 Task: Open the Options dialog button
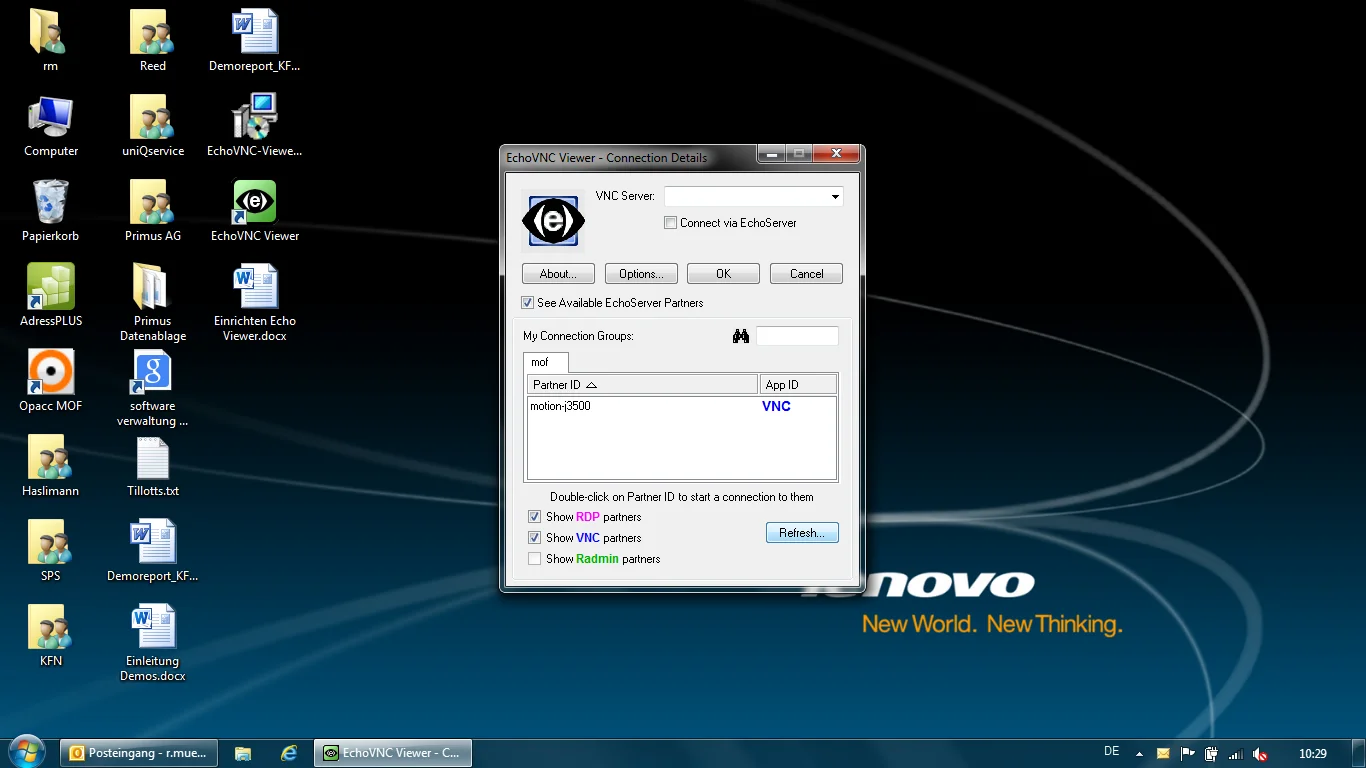(641, 274)
